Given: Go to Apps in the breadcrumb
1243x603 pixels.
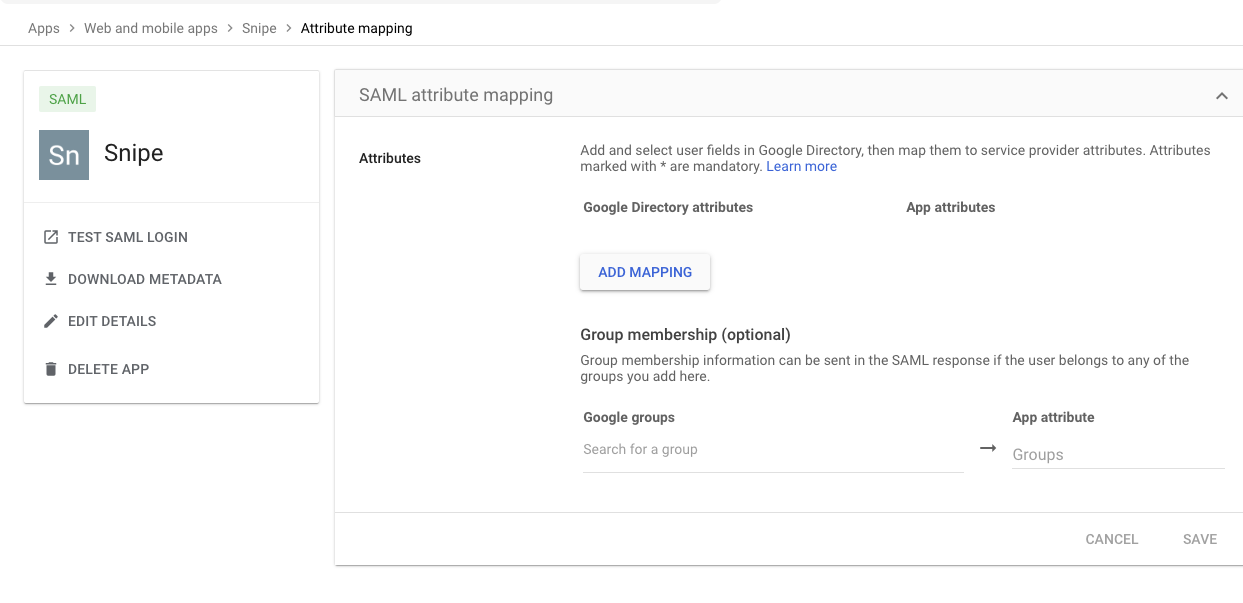Looking at the screenshot, I should coord(44,28).
